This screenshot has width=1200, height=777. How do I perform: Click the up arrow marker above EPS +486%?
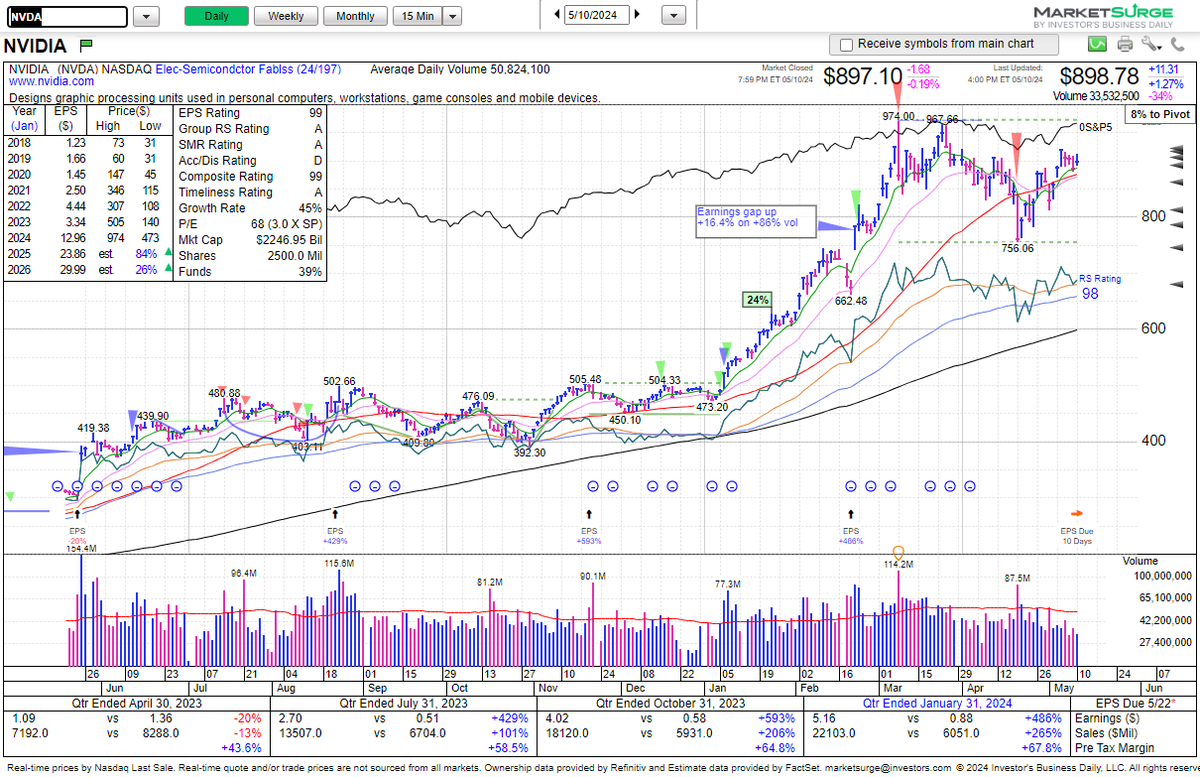850,513
